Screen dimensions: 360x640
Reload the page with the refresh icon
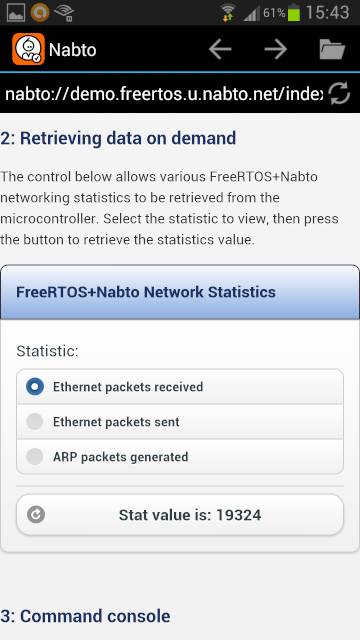pos(340,93)
